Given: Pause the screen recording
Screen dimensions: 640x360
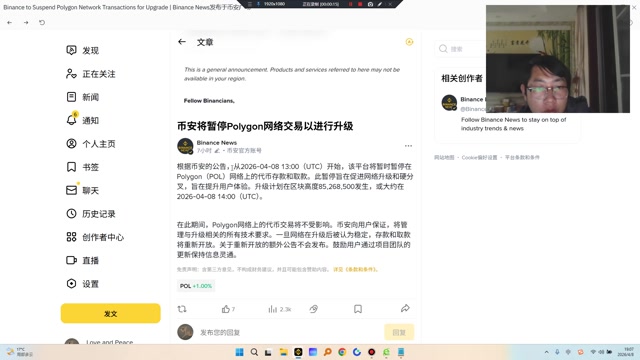Looking at the screenshot, I should [x=351, y=4].
